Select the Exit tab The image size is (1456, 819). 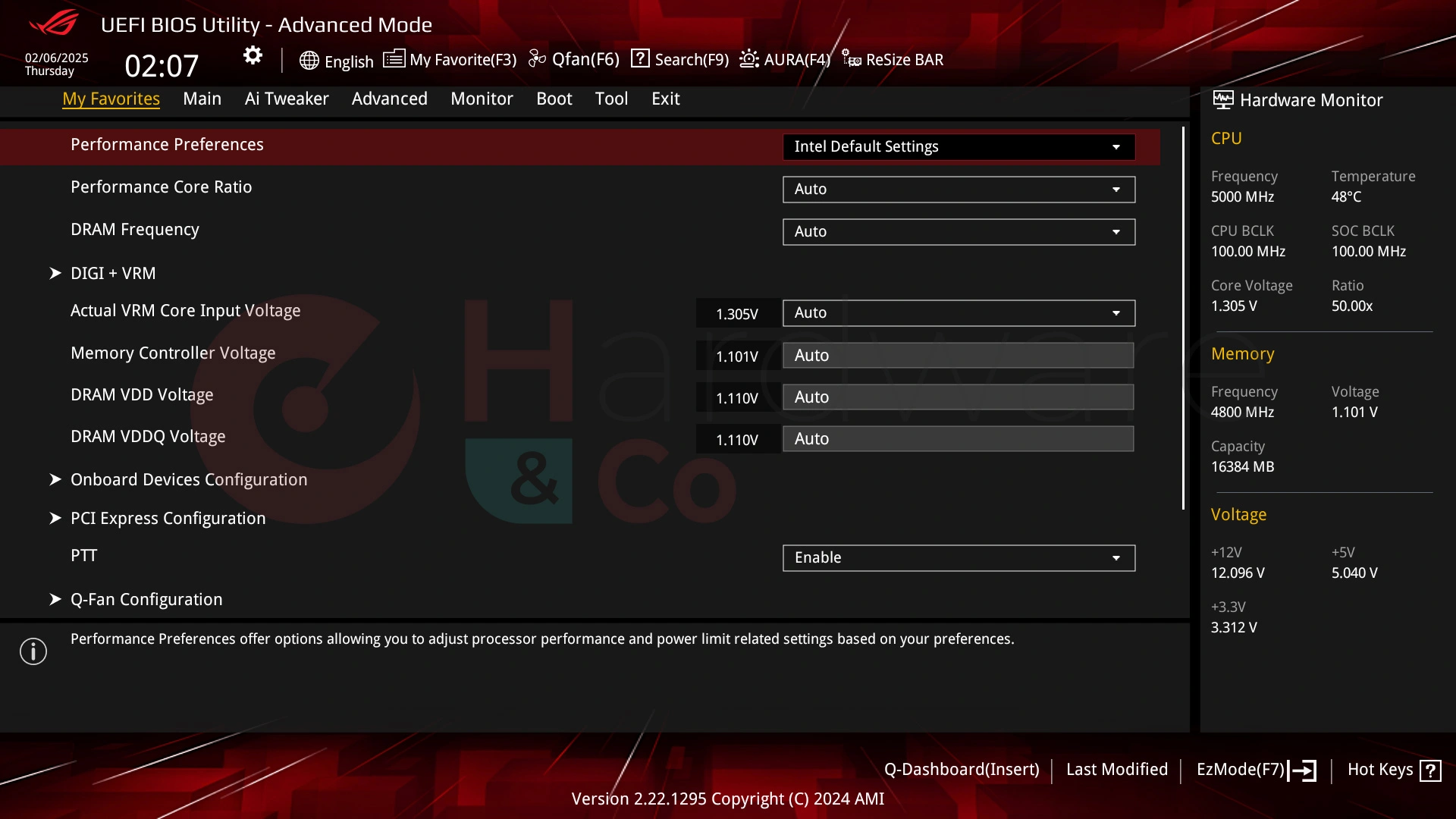[665, 99]
